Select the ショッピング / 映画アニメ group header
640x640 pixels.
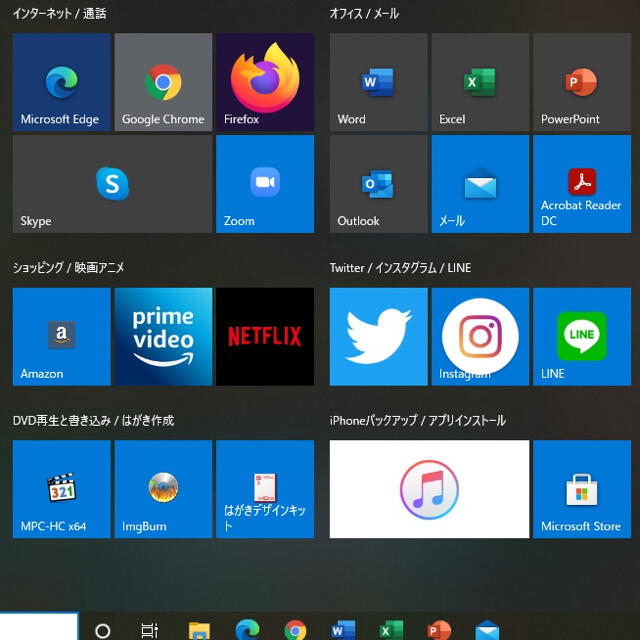[68, 268]
